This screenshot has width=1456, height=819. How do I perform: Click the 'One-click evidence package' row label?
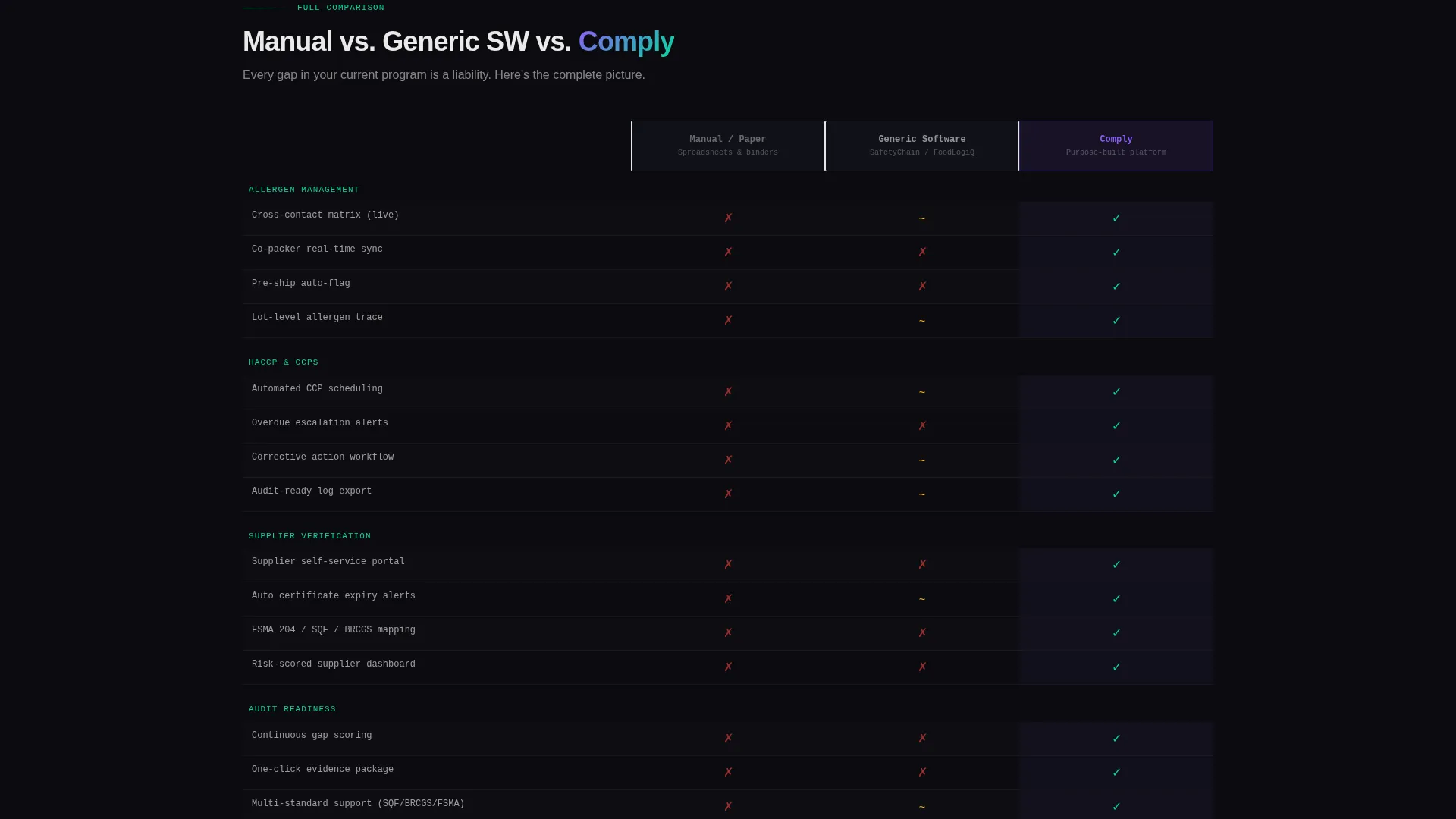pos(322,770)
